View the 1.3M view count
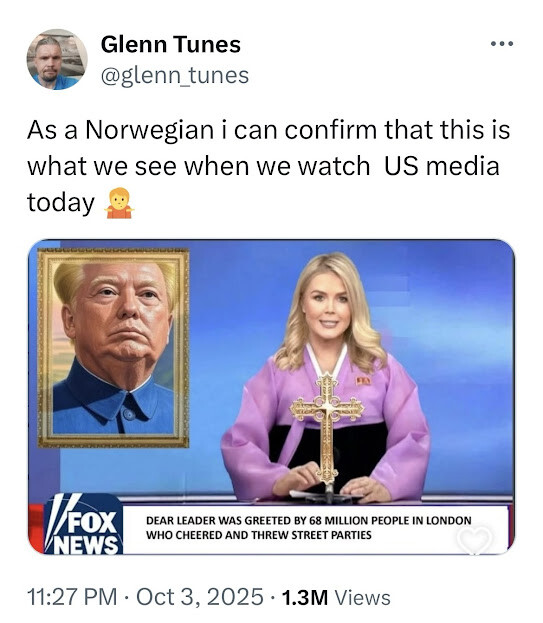Image resolution: width=543 pixels, height=623 pixels. 305,597
